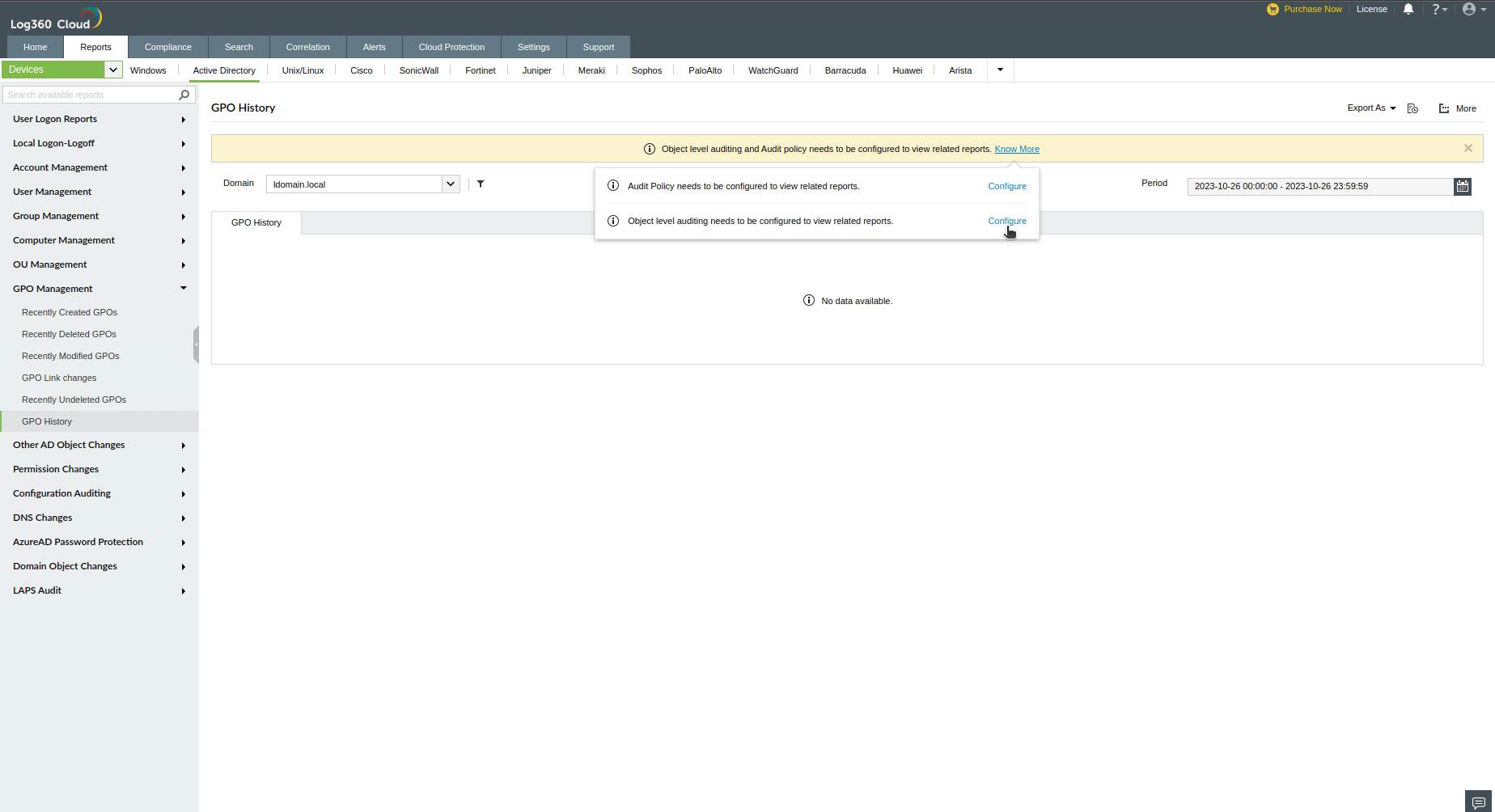Image resolution: width=1495 pixels, height=812 pixels.
Task: Select the Windows device category
Action: point(148,70)
